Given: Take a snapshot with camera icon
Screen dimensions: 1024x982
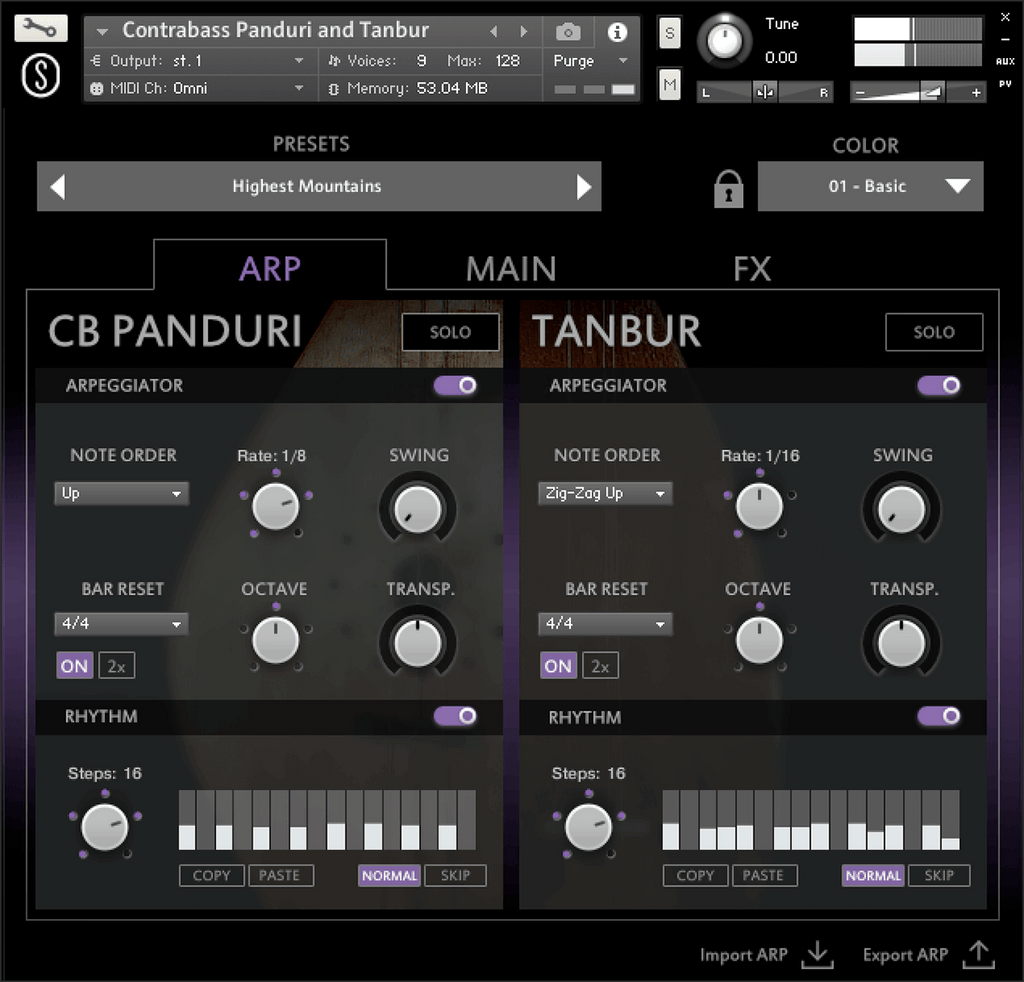Looking at the screenshot, I should (568, 31).
